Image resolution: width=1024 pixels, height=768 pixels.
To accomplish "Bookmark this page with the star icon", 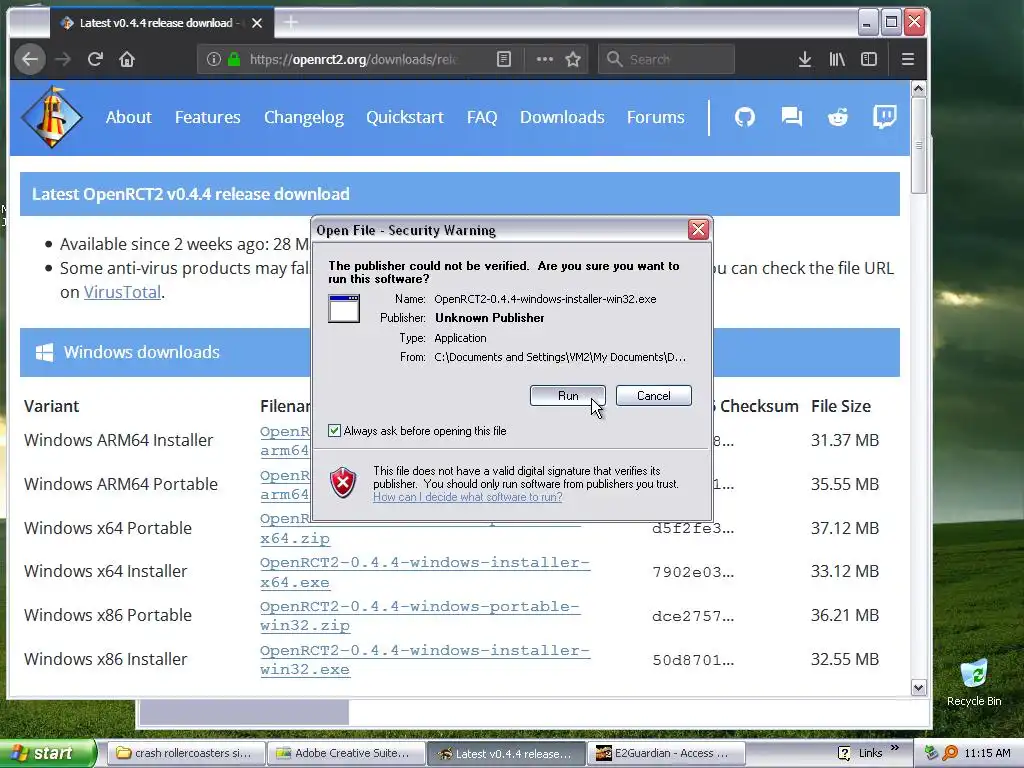I will click(x=573, y=59).
